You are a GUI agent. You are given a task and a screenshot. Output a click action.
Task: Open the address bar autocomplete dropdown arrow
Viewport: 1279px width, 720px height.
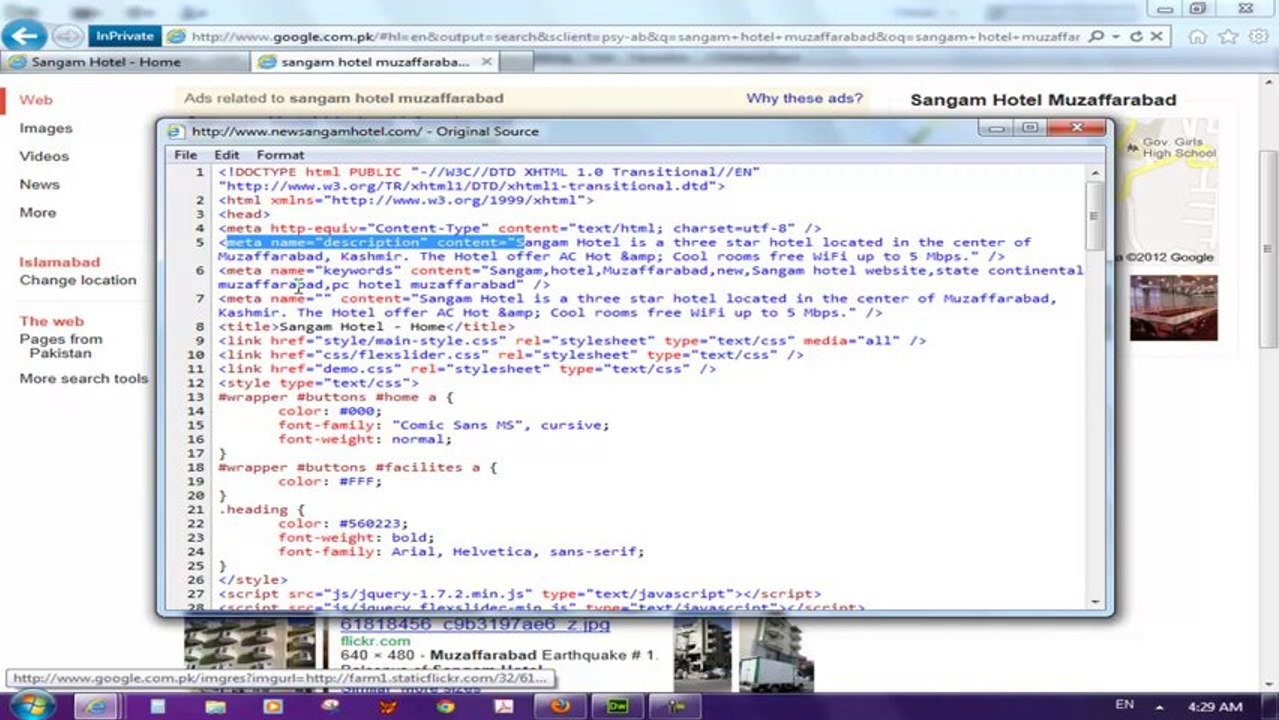(x=1115, y=36)
